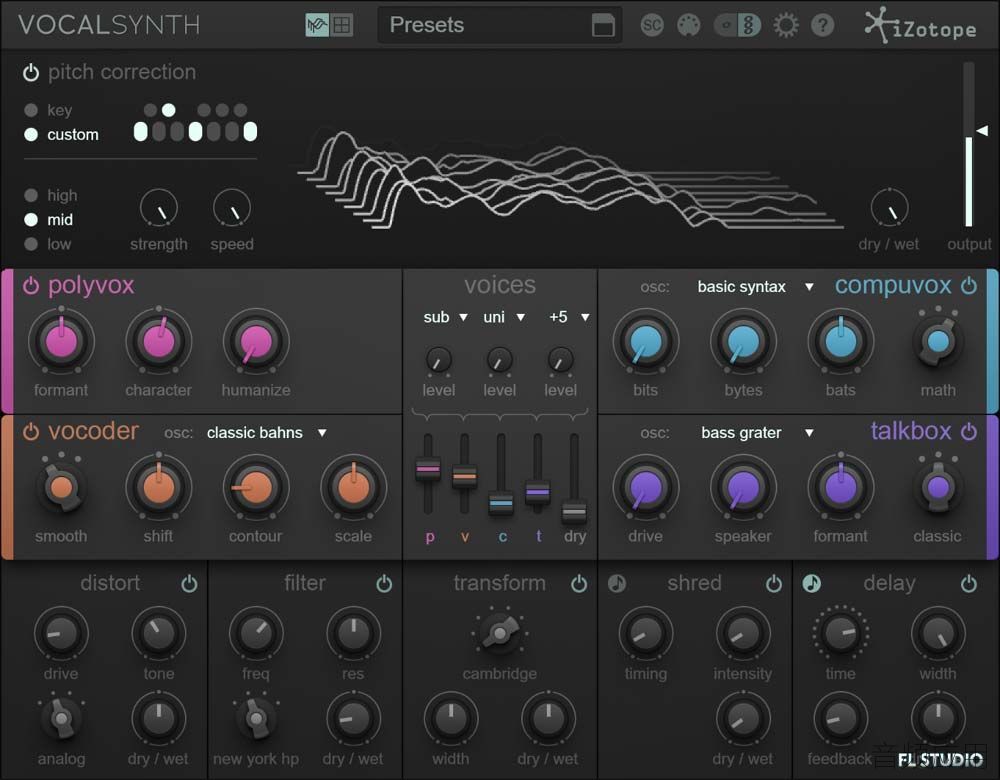Click the talkbox drive knob
Image resolution: width=1000 pixels, height=780 pixels.
[646, 488]
